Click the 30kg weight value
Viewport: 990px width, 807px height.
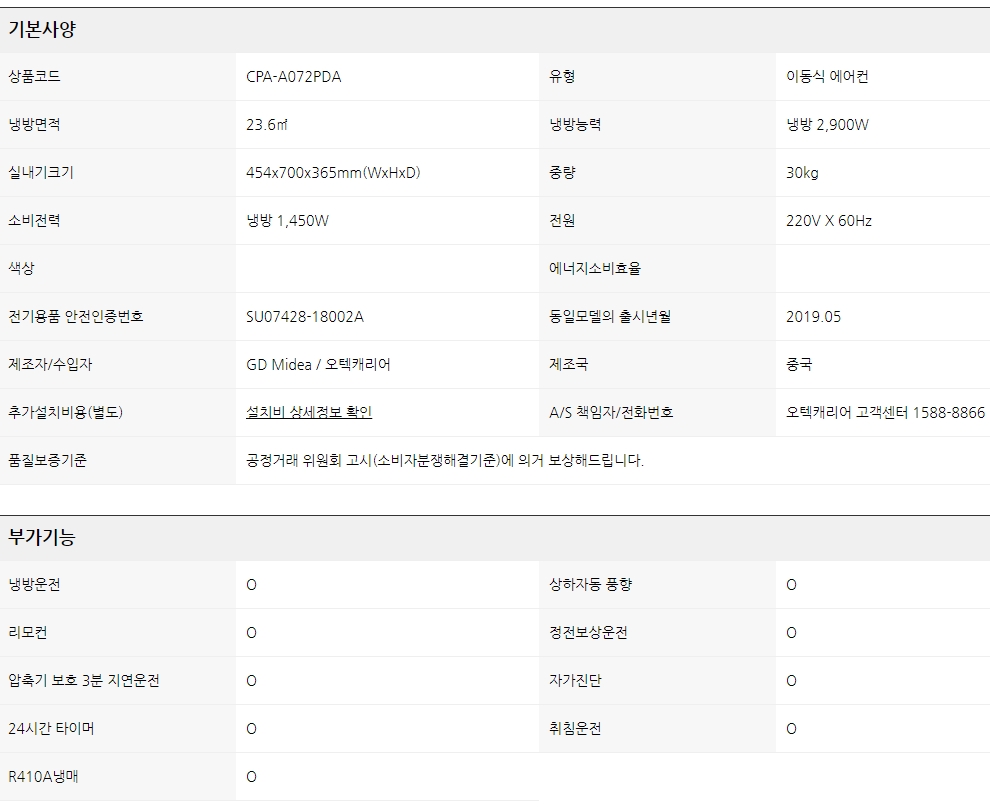click(x=802, y=173)
